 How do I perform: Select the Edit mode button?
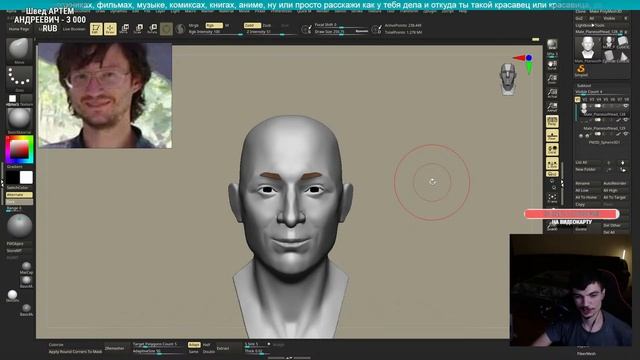[x=96, y=29]
